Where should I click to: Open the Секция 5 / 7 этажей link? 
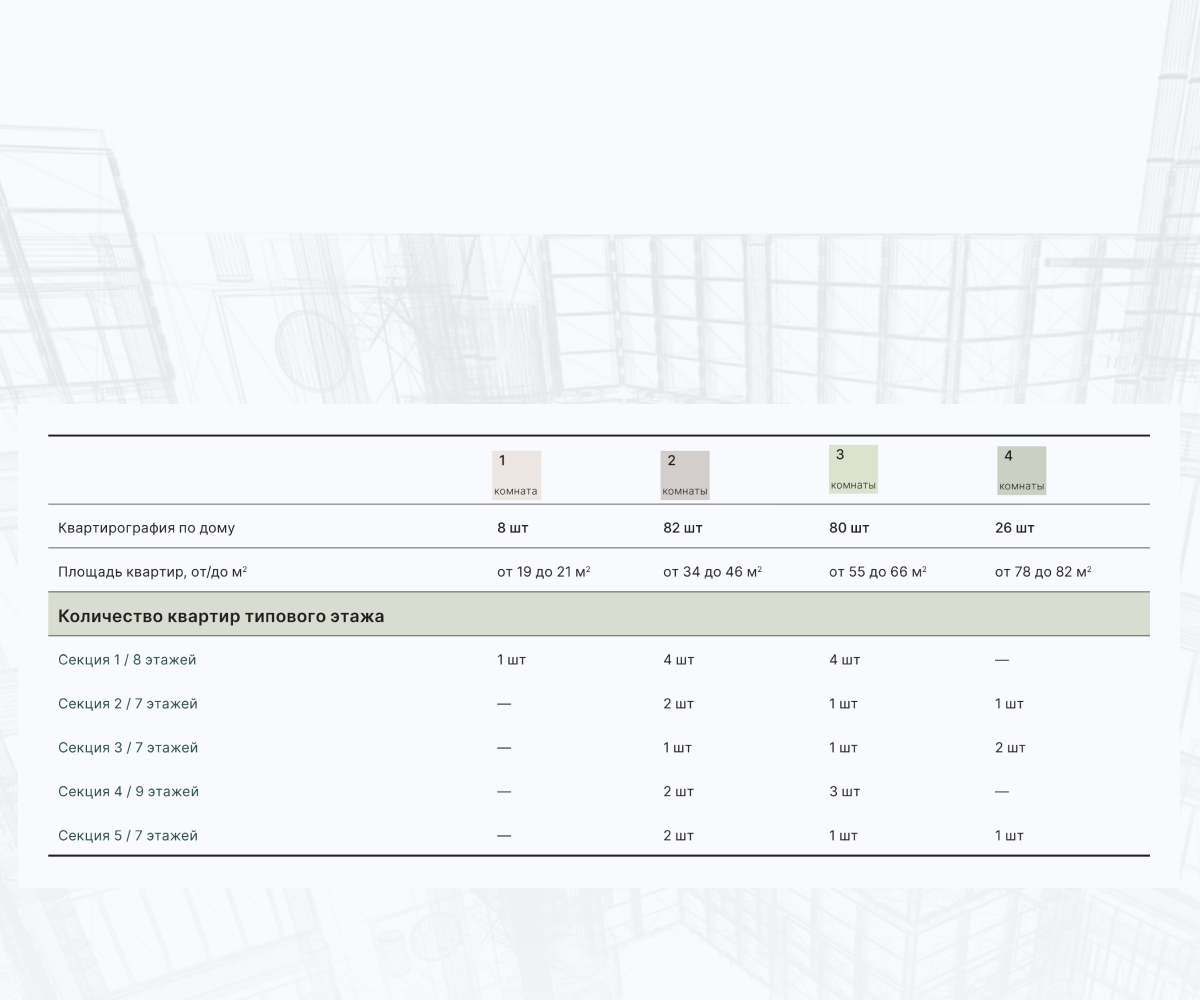[127, 836]
